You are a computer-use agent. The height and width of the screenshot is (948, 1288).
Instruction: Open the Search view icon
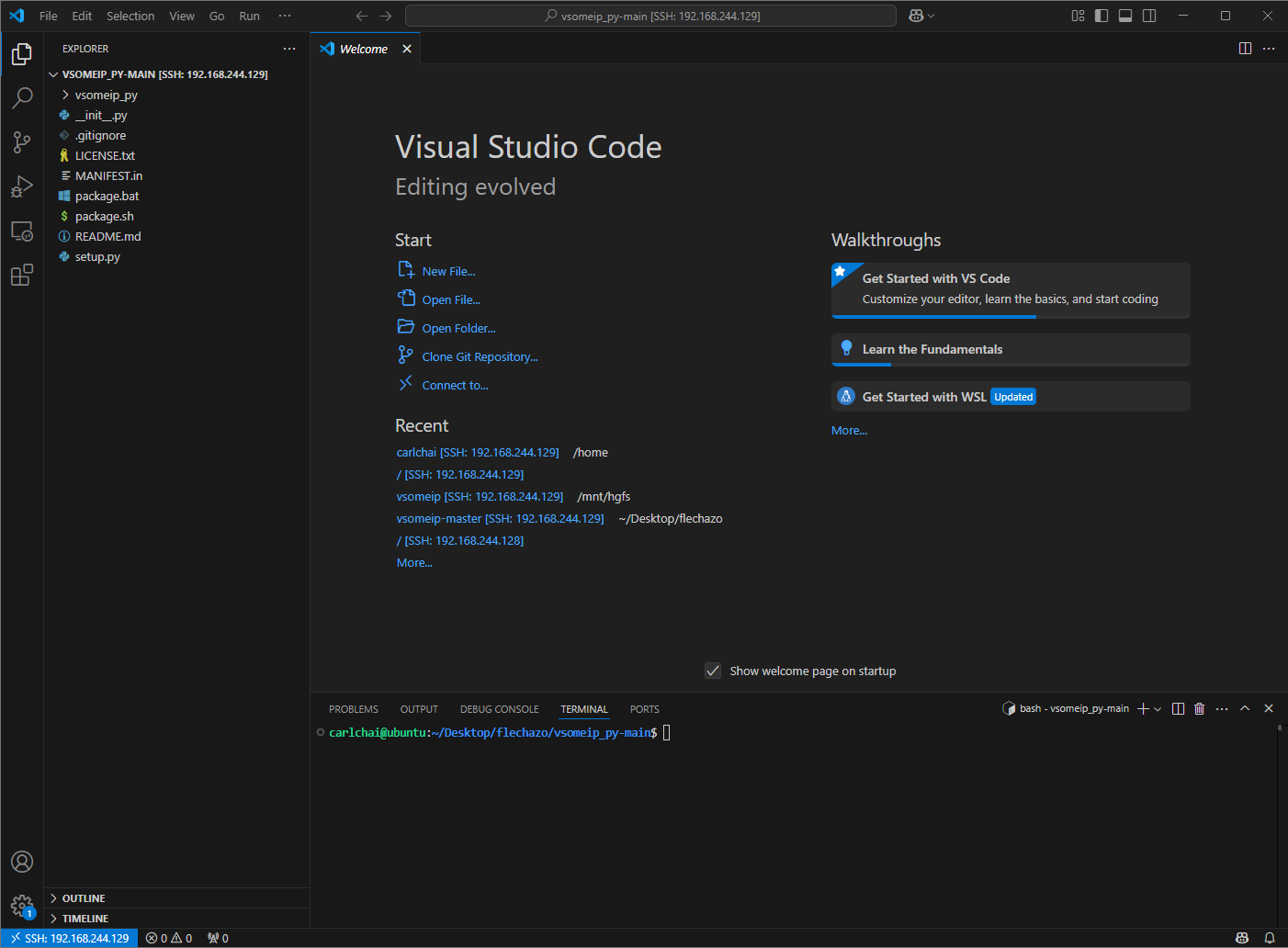tap(22, 98)
